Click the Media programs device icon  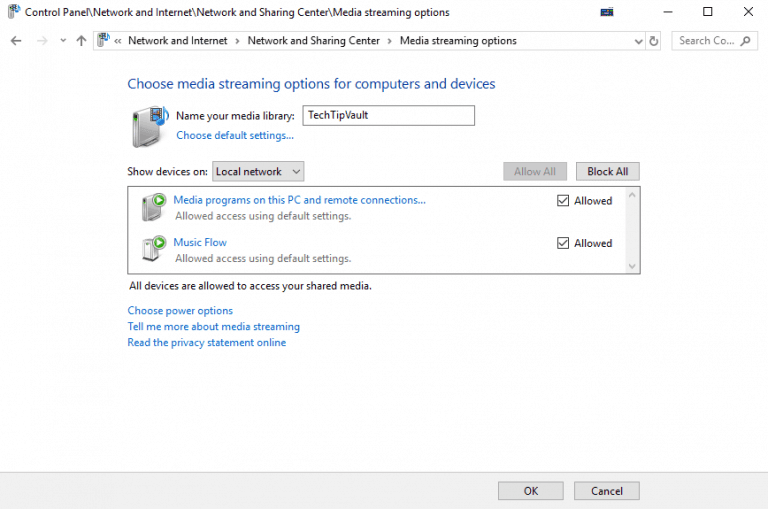tap(153, 207)
